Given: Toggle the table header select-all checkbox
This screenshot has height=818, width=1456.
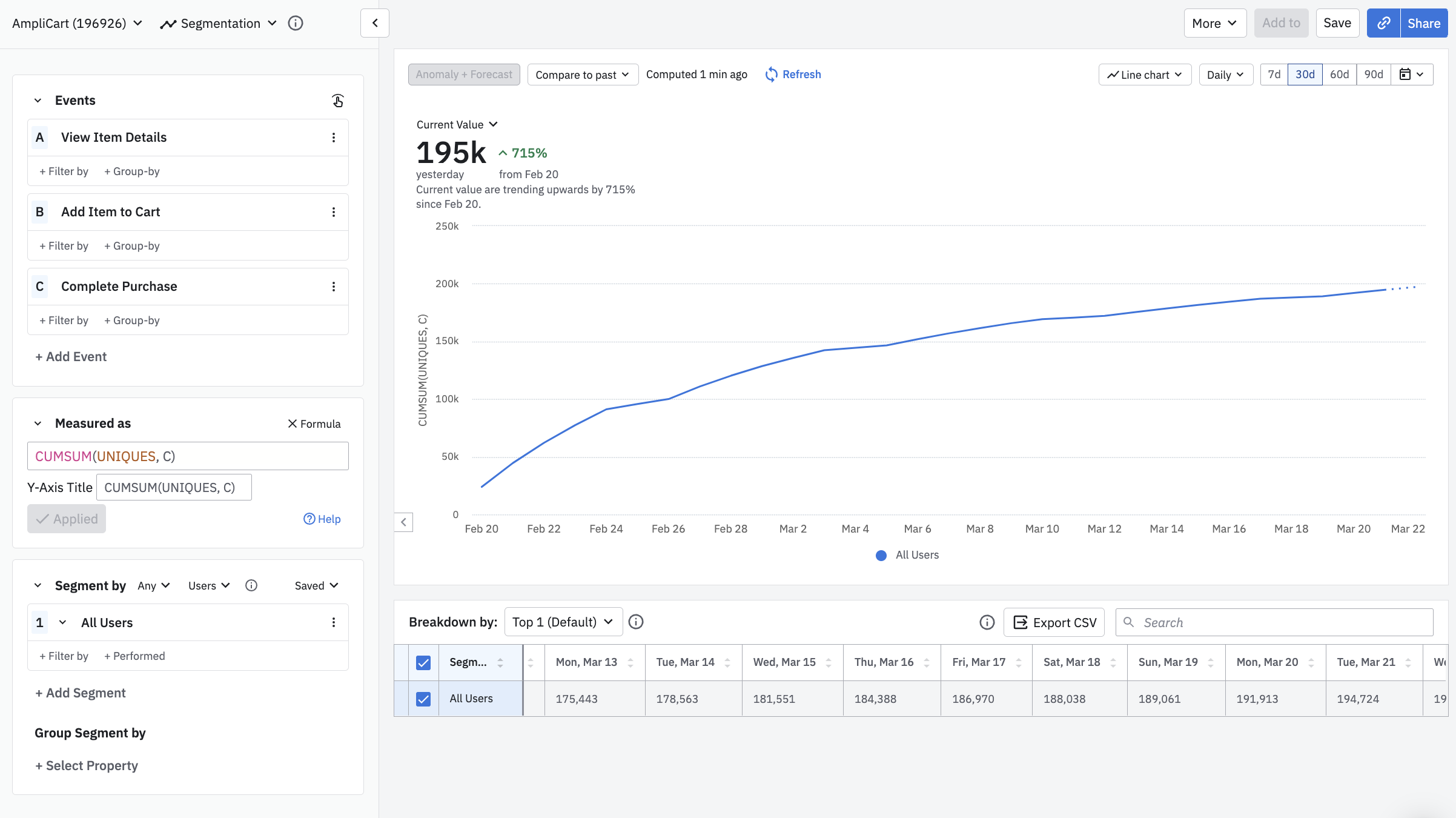Looking at the screenshot, I should [423, 662].
